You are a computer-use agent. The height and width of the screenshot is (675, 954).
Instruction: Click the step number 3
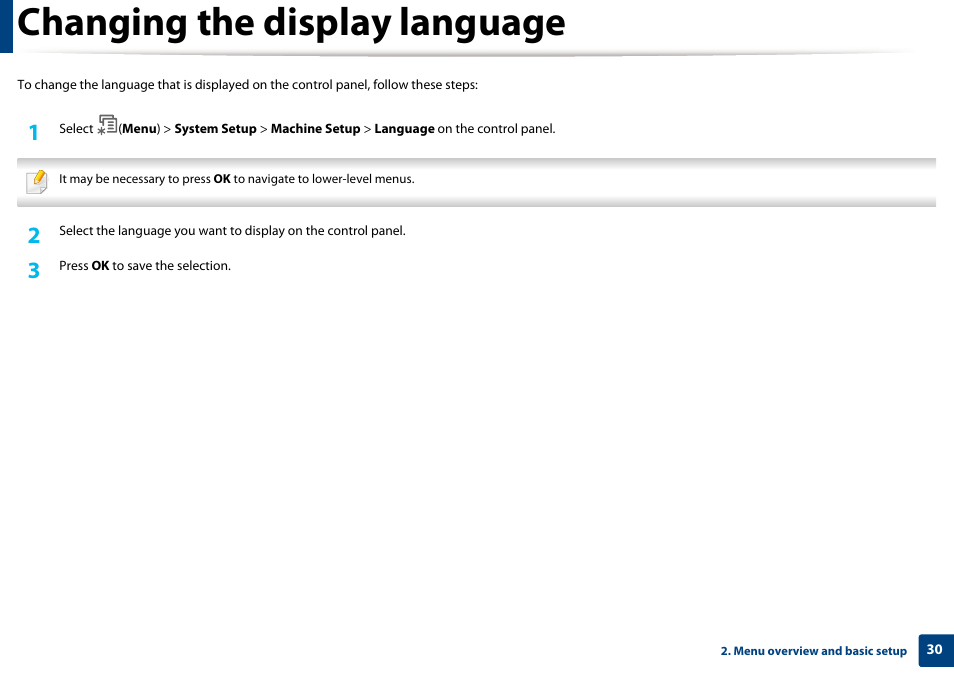click(x=34, y=270)
